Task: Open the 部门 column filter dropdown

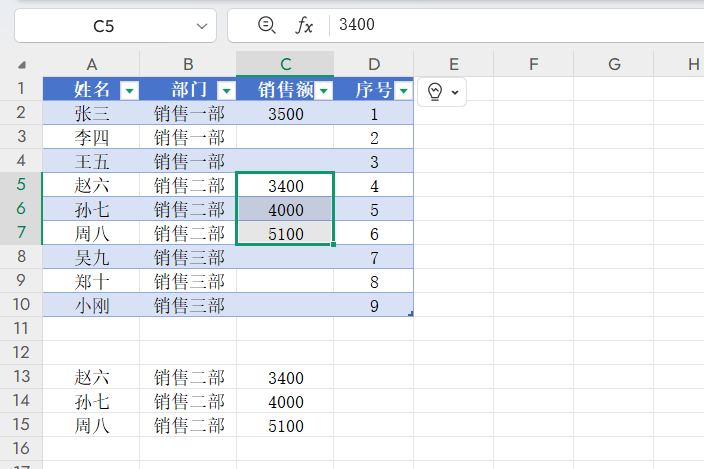Action: tap(225, 91)
